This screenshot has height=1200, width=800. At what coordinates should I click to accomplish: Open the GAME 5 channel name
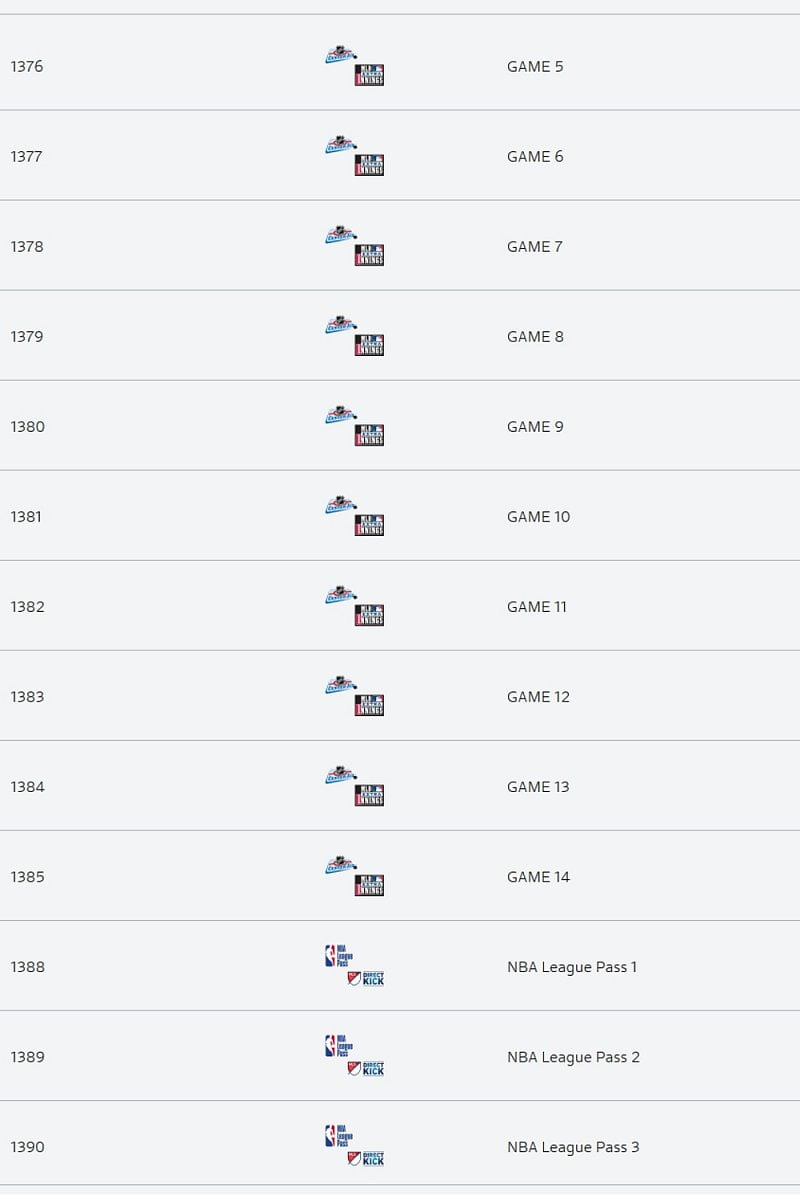pyautogui.click(x=535, y=67)
